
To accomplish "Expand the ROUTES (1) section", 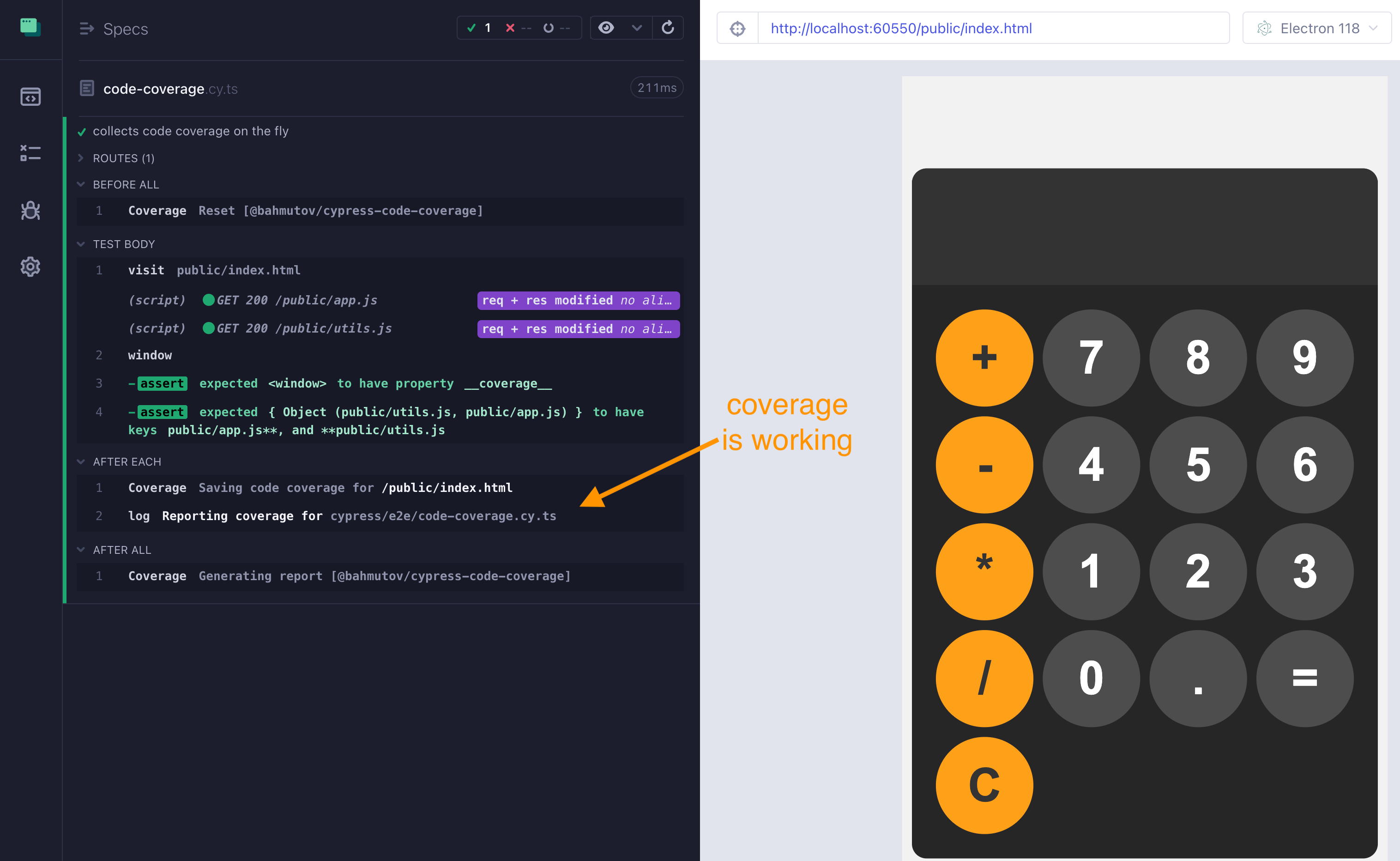I will click(123, 158).
